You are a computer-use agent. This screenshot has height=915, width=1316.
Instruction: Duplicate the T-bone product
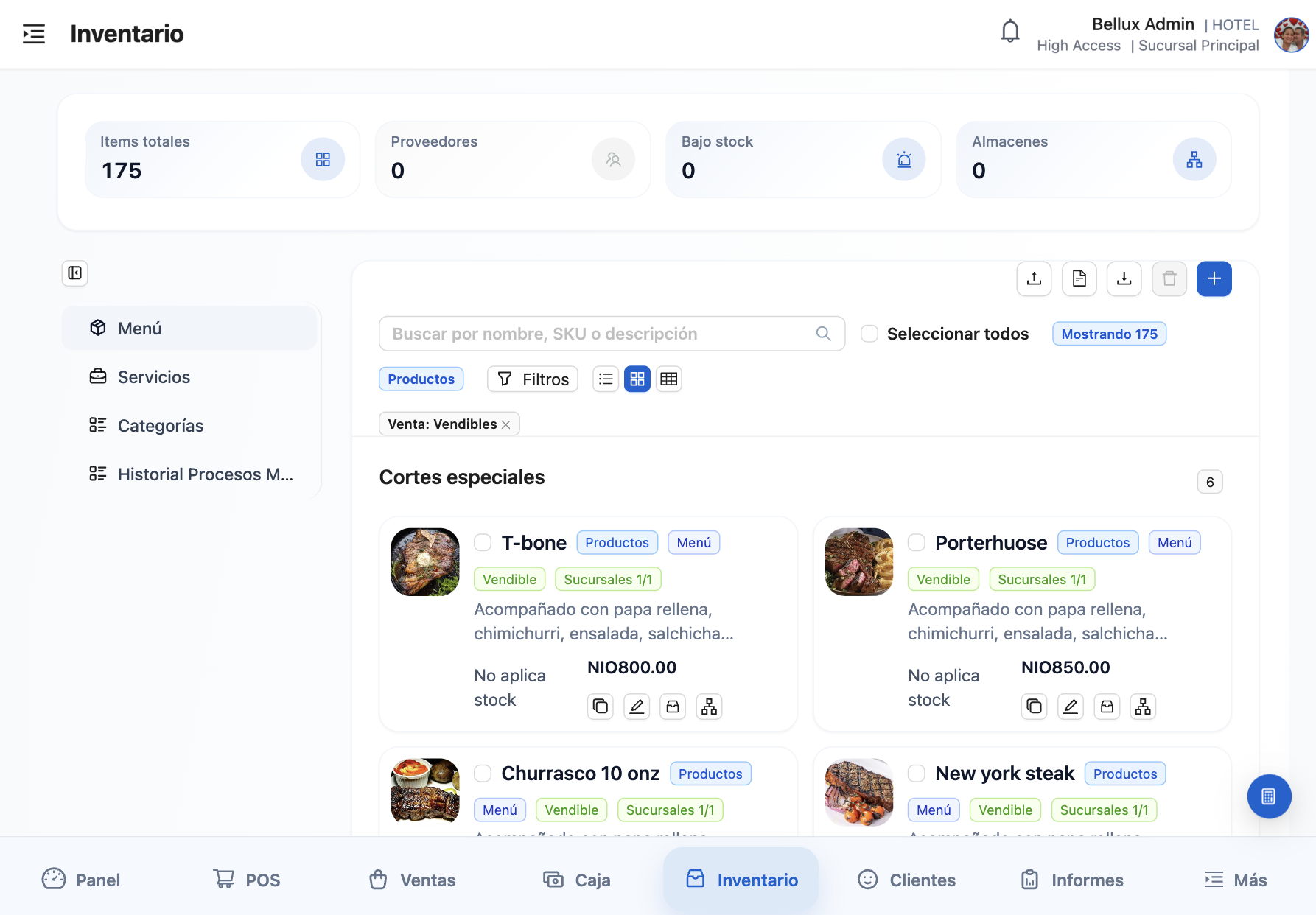point(601,707)
